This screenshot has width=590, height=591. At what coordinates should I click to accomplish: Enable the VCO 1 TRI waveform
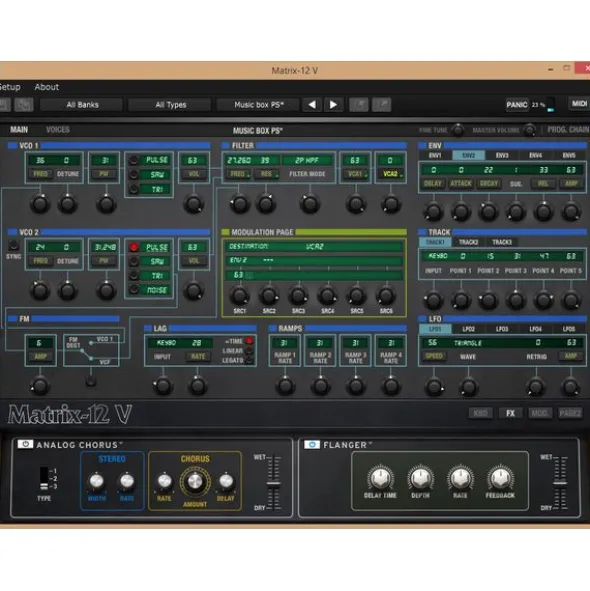[x=133, y=189]
